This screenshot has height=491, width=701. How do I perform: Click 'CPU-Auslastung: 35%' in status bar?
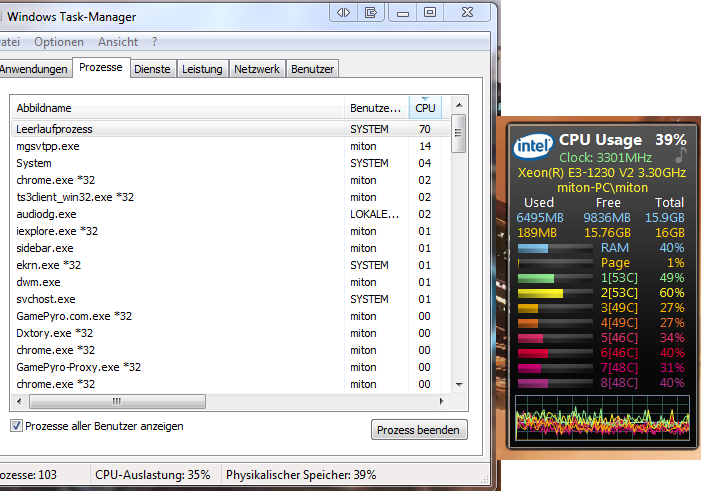tap(152, 474)
